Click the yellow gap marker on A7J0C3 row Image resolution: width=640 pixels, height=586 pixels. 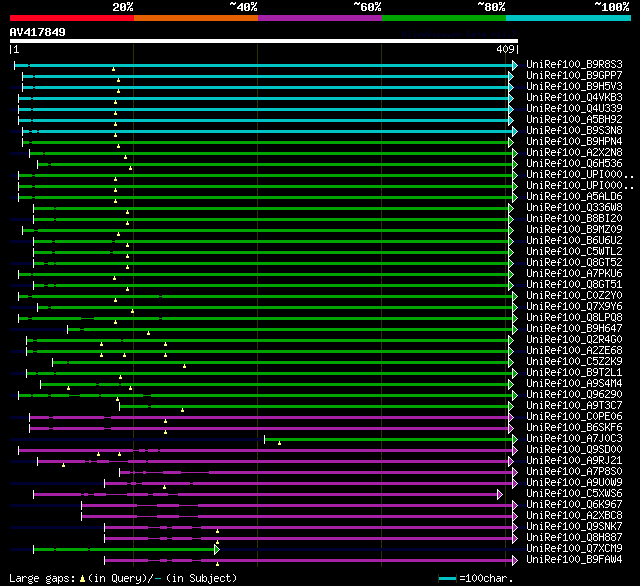tap(279, 443)
